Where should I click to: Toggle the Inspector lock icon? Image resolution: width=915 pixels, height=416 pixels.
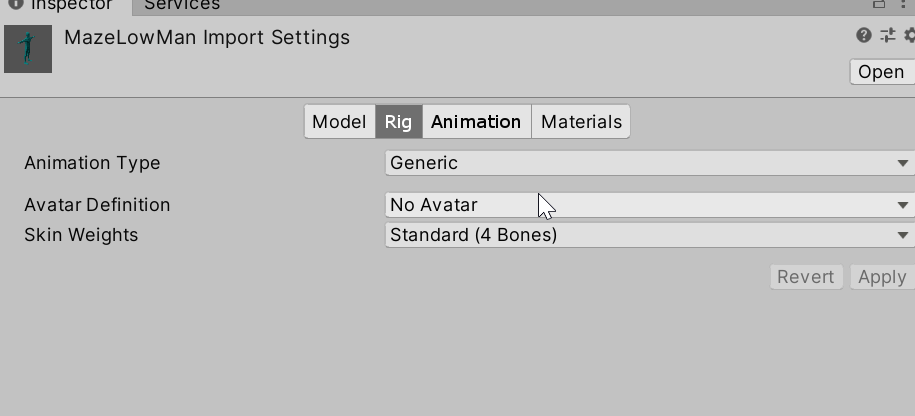click(x=880, y=4)
